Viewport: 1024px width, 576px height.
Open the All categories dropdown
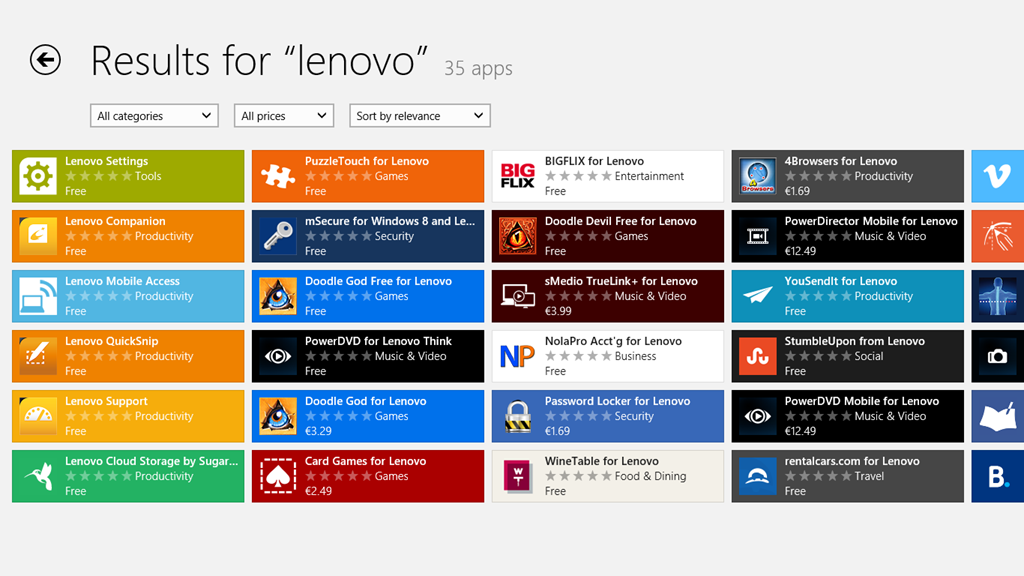point(155,116)
